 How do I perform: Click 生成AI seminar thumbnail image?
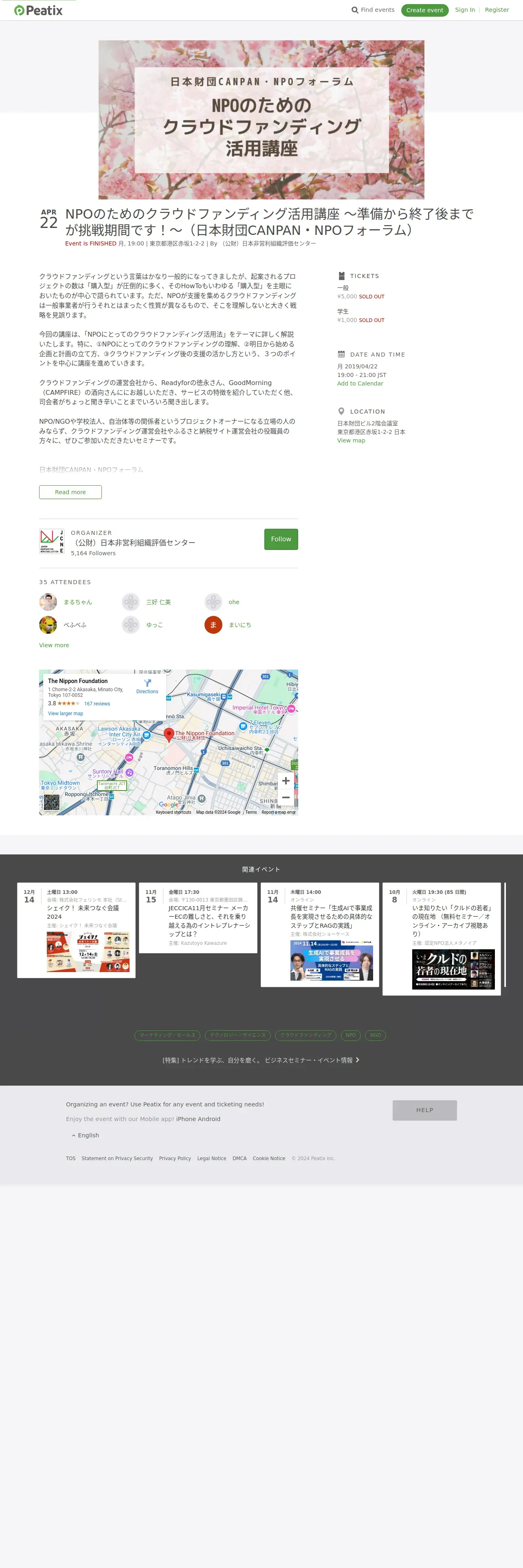332,960
